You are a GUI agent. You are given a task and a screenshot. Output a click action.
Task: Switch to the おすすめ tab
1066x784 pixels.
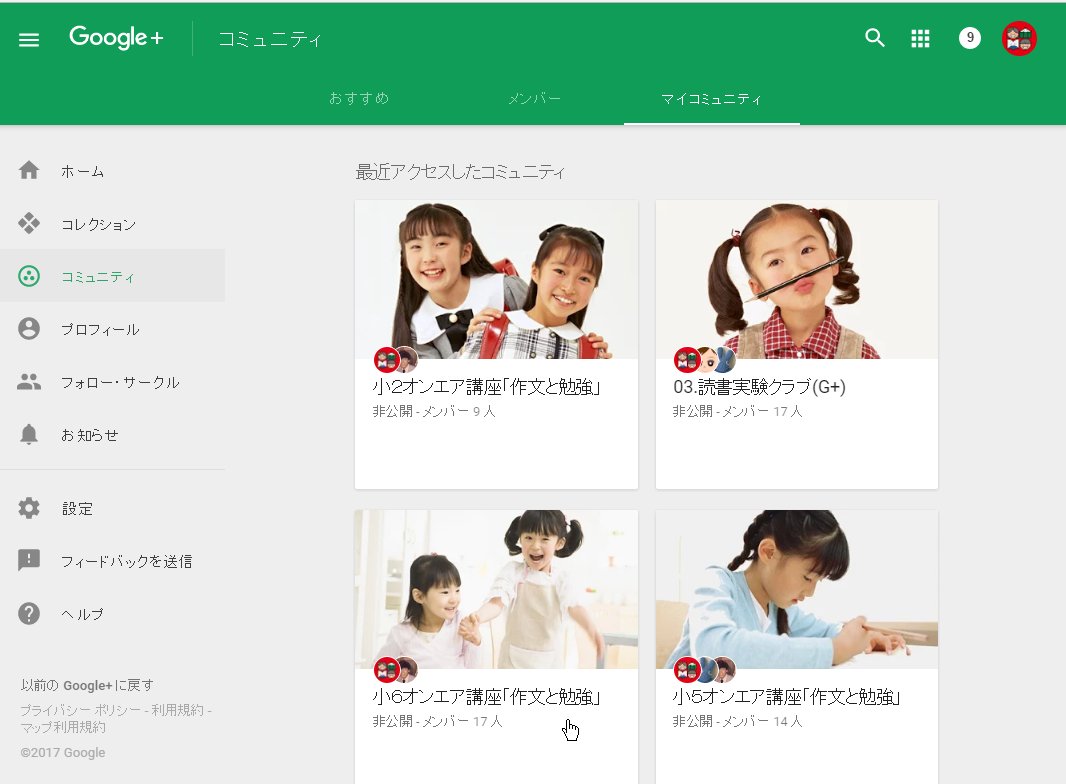(x=359, y=98)
